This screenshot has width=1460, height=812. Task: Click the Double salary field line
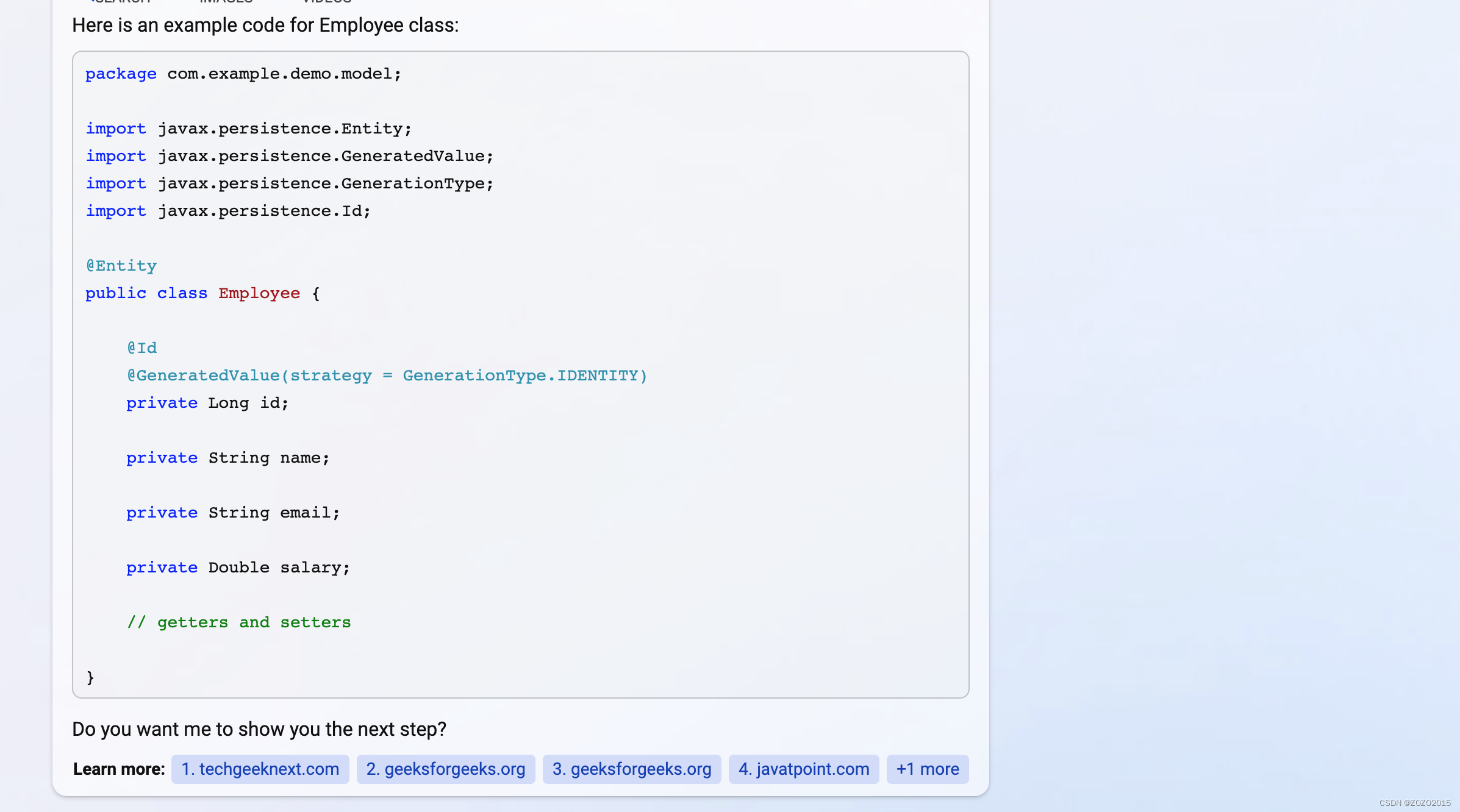238,567
